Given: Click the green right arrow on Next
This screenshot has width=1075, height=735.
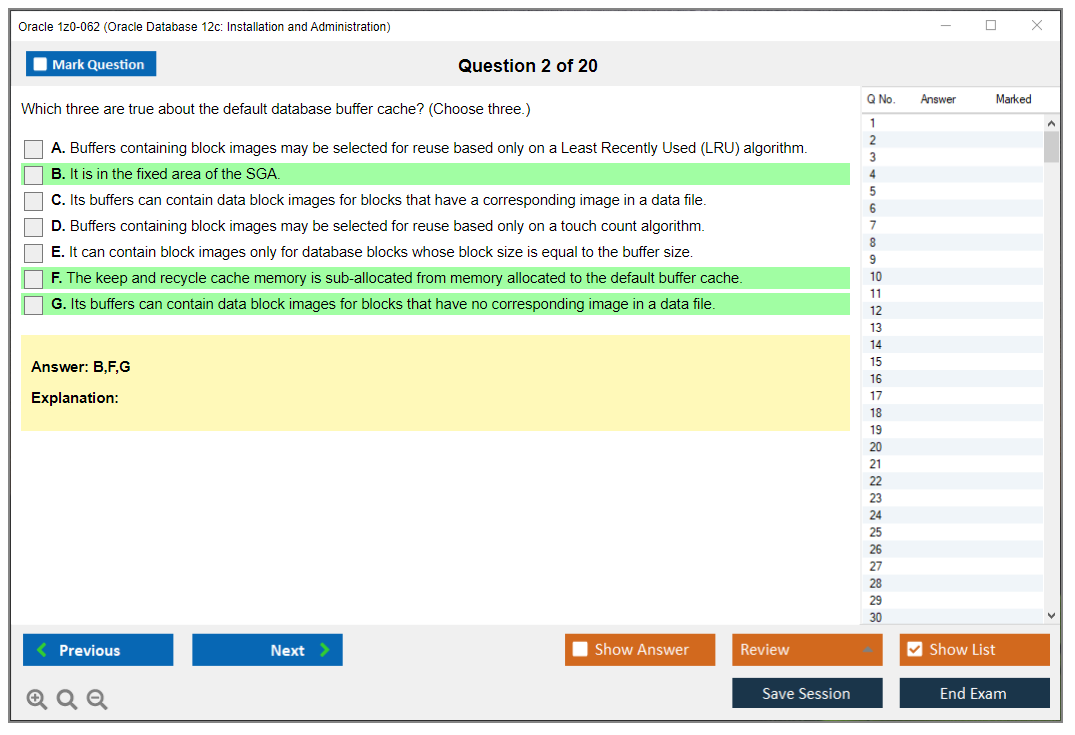Looking at the screenshot, I should click(325, 650).
